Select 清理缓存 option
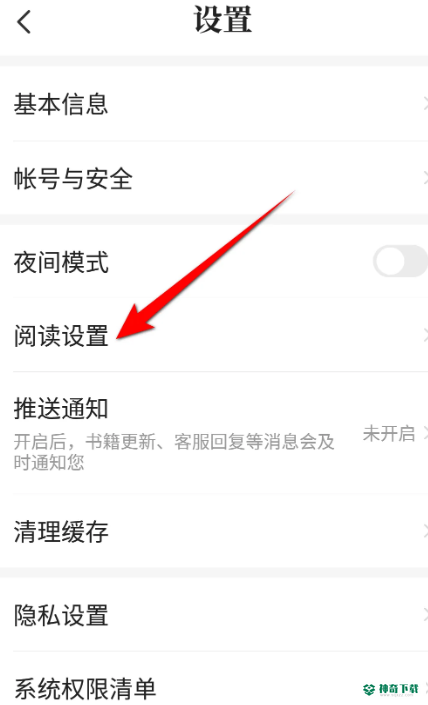The height and width of the screenshot is (705, 428). (214, 531)
